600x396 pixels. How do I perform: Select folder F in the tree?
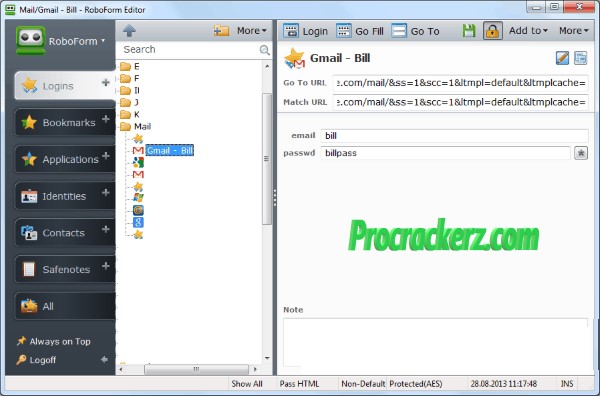(x=130, y=78)
